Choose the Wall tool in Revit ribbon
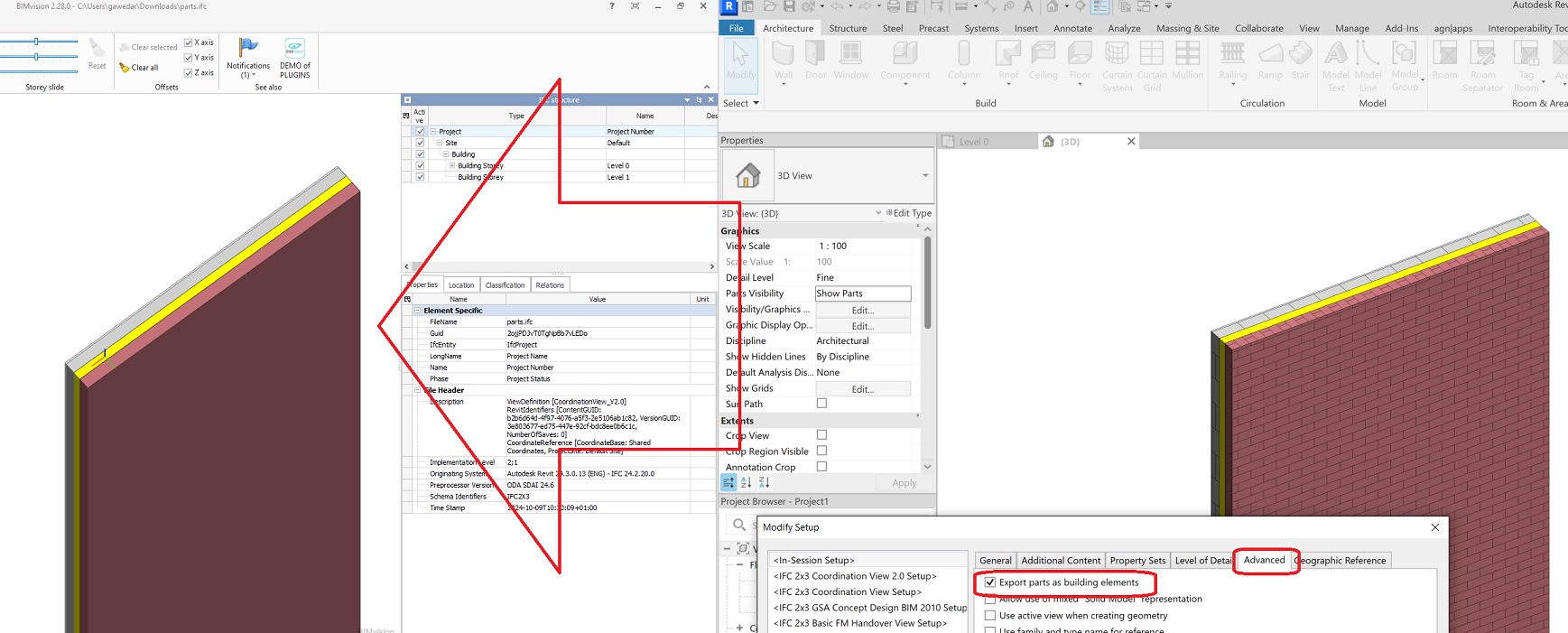The height and width of the screenshot is (633, 1568). 783,61
